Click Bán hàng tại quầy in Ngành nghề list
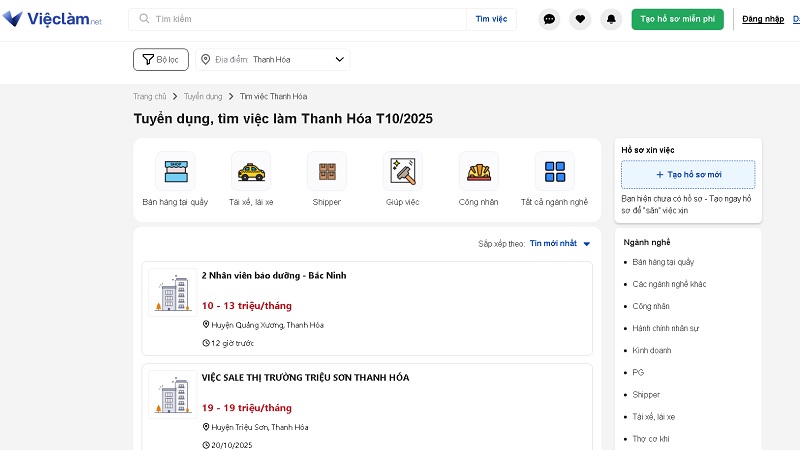Viewport: 800px width, 450px height. click(x=663, y=262)
